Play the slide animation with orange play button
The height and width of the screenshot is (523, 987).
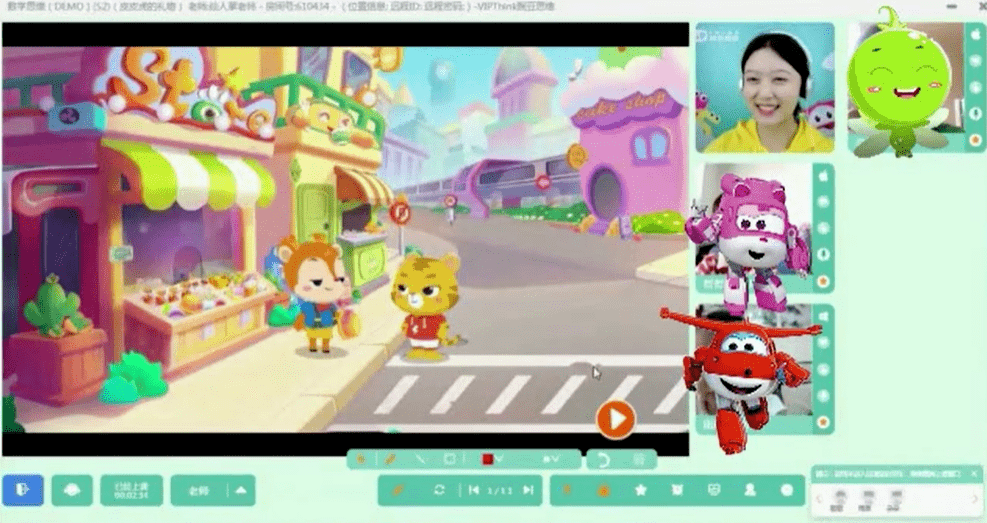(x=616, y=419)
